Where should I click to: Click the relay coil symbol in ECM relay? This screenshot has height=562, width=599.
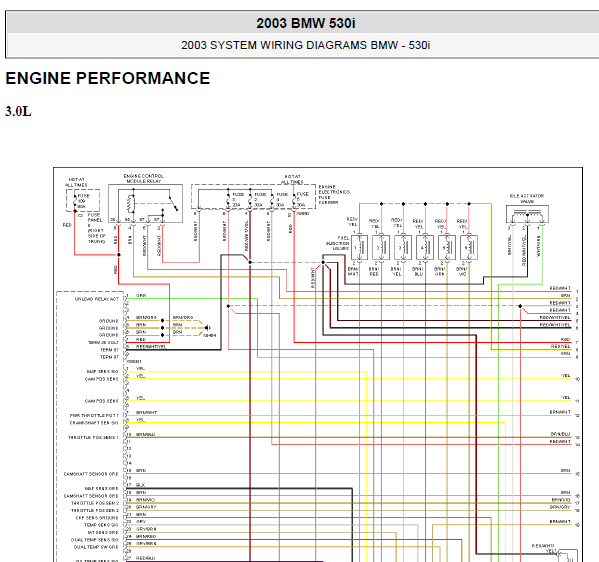click(131, 204)
